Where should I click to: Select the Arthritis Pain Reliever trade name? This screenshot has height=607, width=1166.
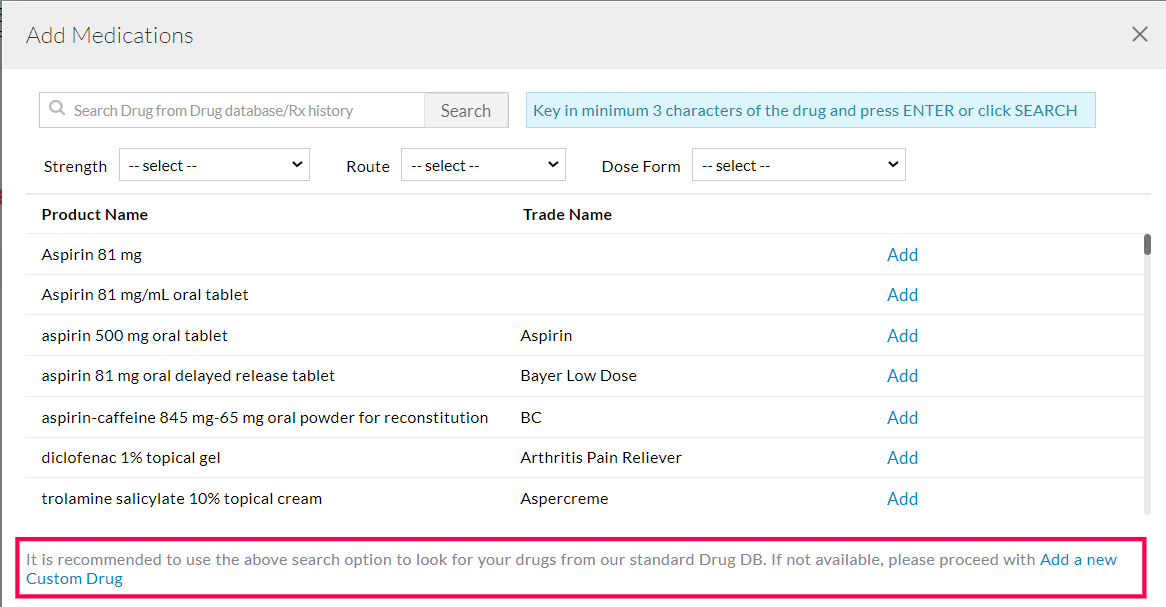coord(600,457)
